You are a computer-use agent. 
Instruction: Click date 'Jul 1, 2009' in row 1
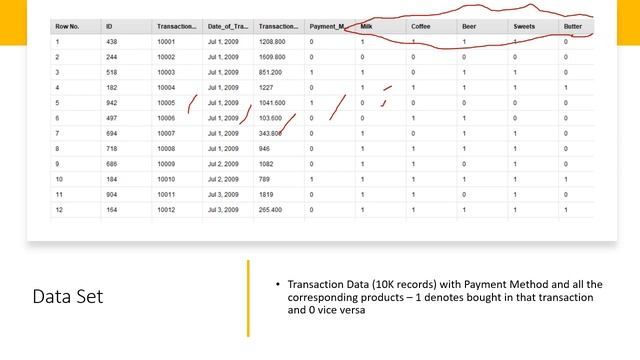223,42
